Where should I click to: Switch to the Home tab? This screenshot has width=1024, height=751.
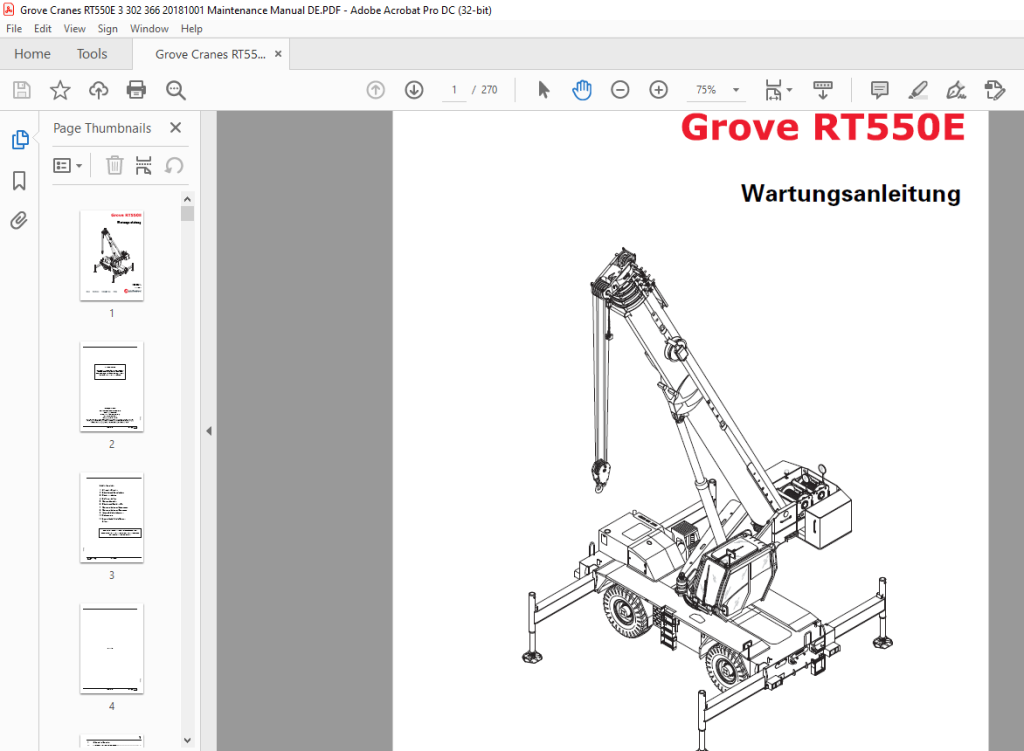32,54
